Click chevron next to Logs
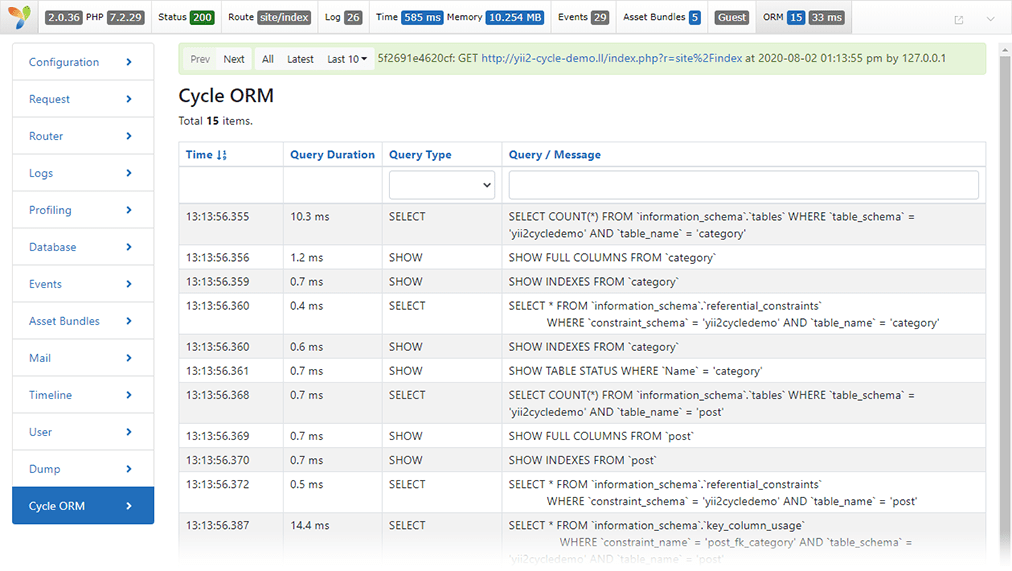This screenshot has width=1012, height=571. 129,173
